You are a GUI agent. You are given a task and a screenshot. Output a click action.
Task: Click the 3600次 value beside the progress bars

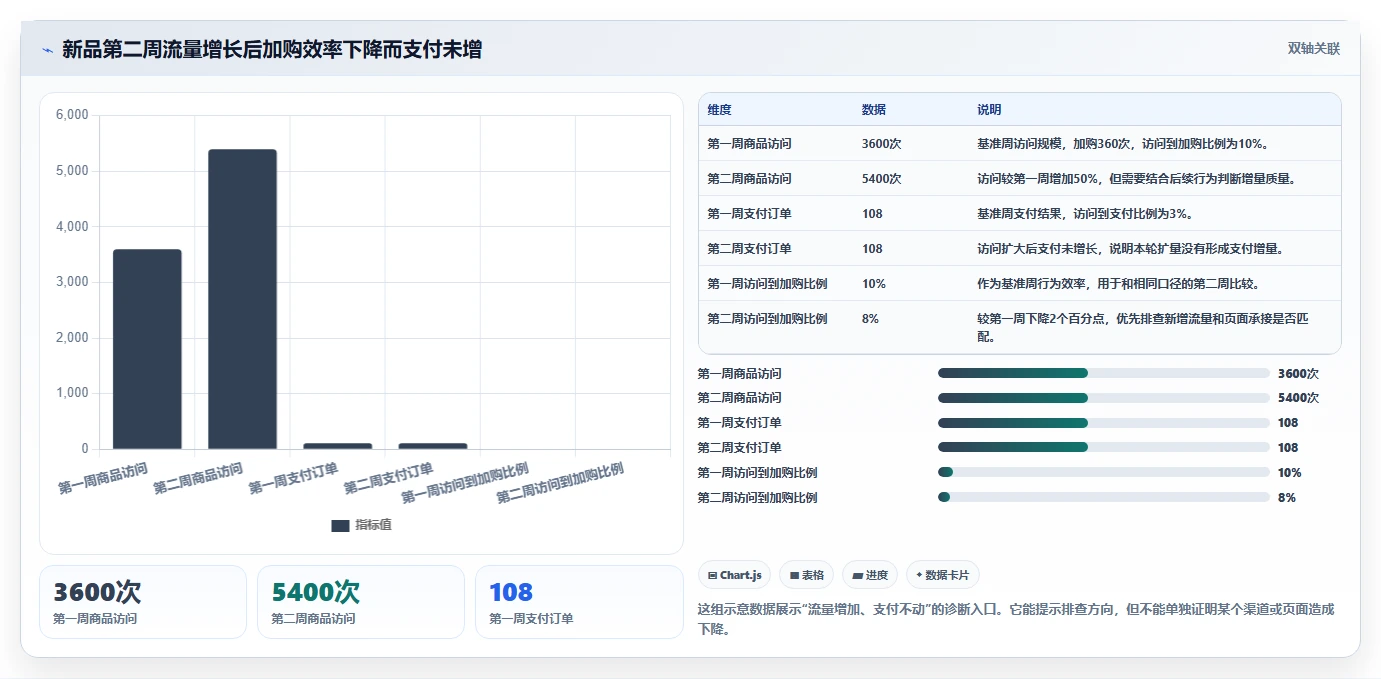click(x=1298, y=373)
